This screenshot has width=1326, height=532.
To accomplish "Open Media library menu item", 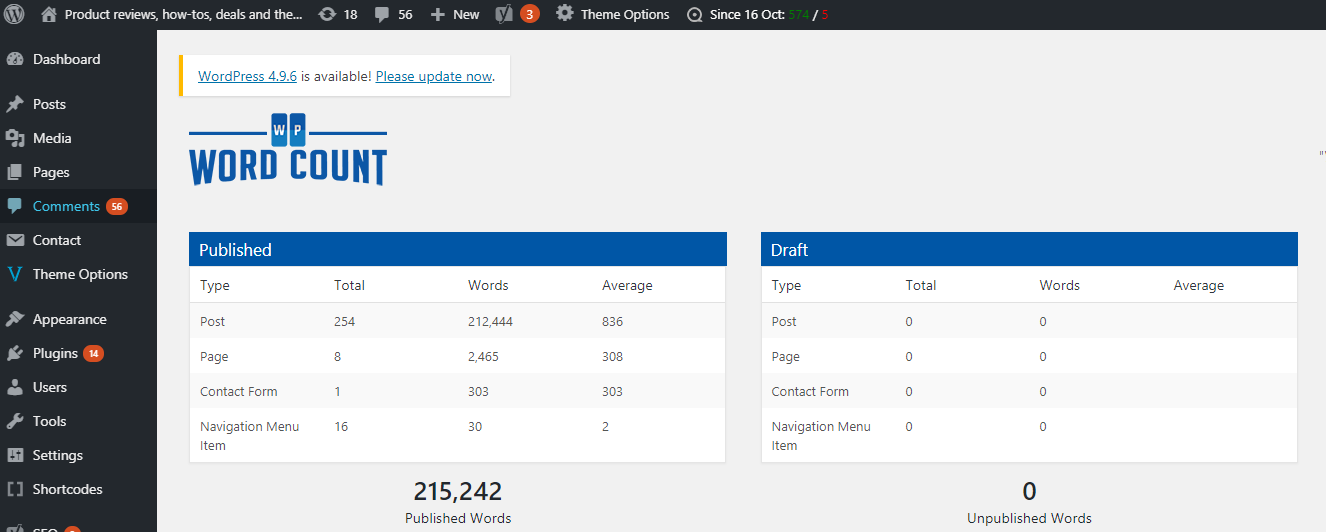I will [x=52, y=138].
